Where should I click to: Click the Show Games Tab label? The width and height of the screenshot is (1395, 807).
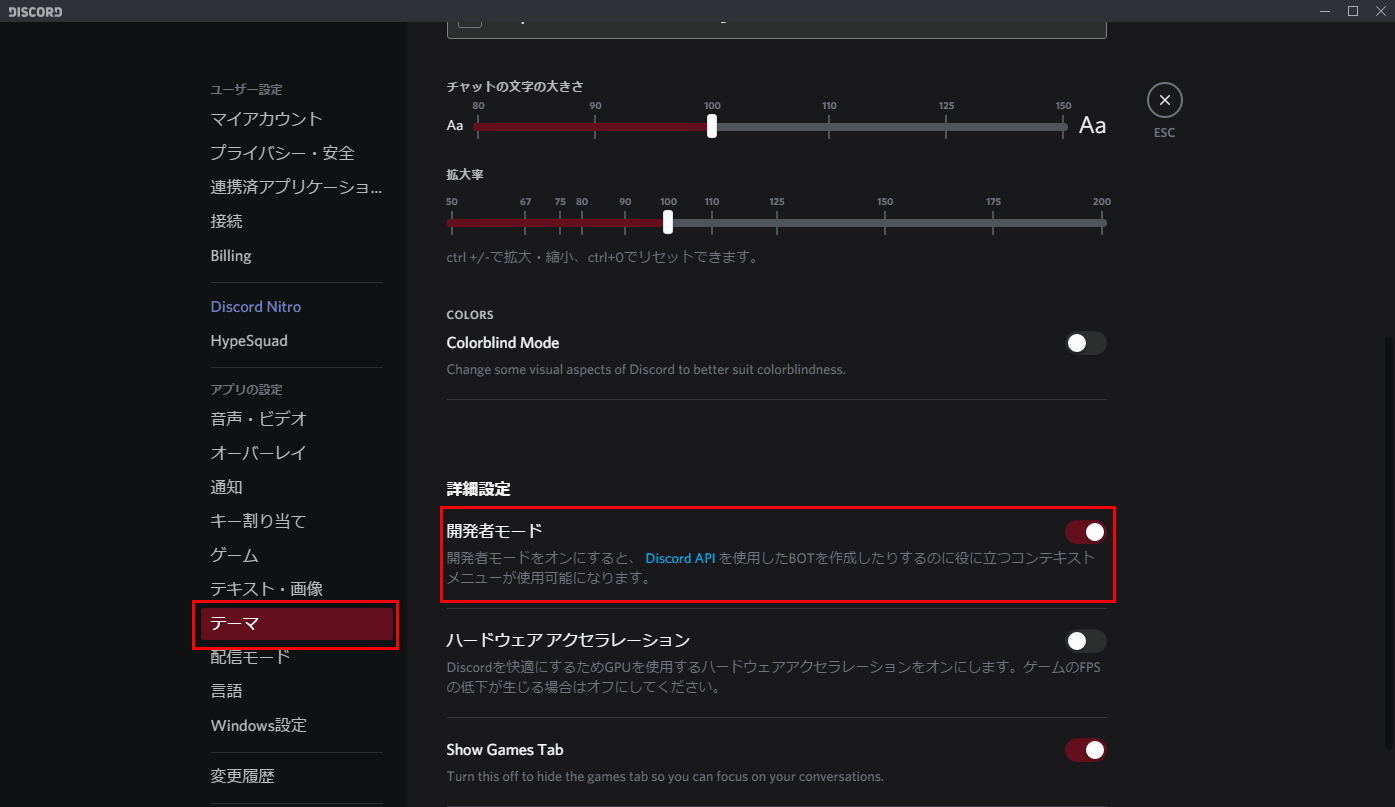point(505,749)
